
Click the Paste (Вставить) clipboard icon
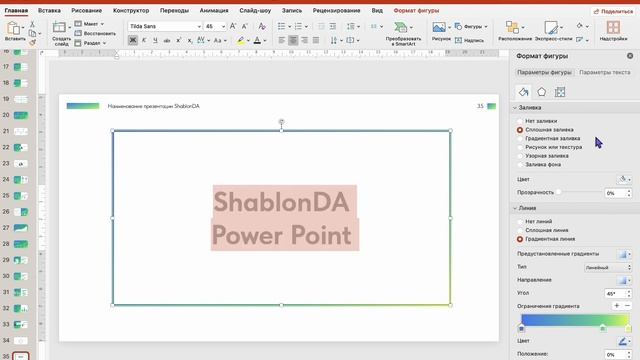[13, 29]
